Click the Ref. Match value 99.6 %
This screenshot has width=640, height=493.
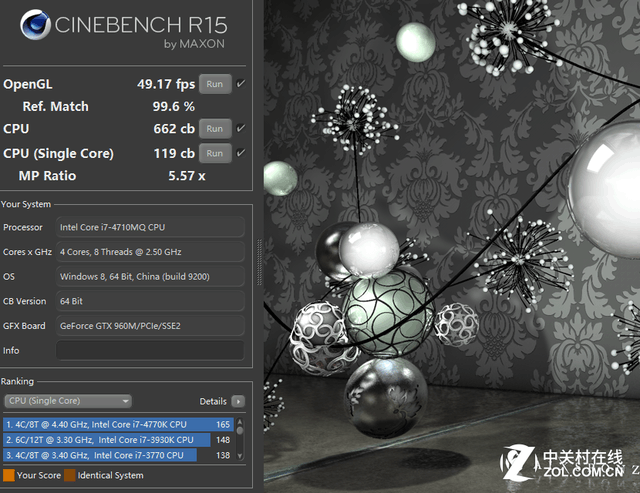tap(173, 107)
